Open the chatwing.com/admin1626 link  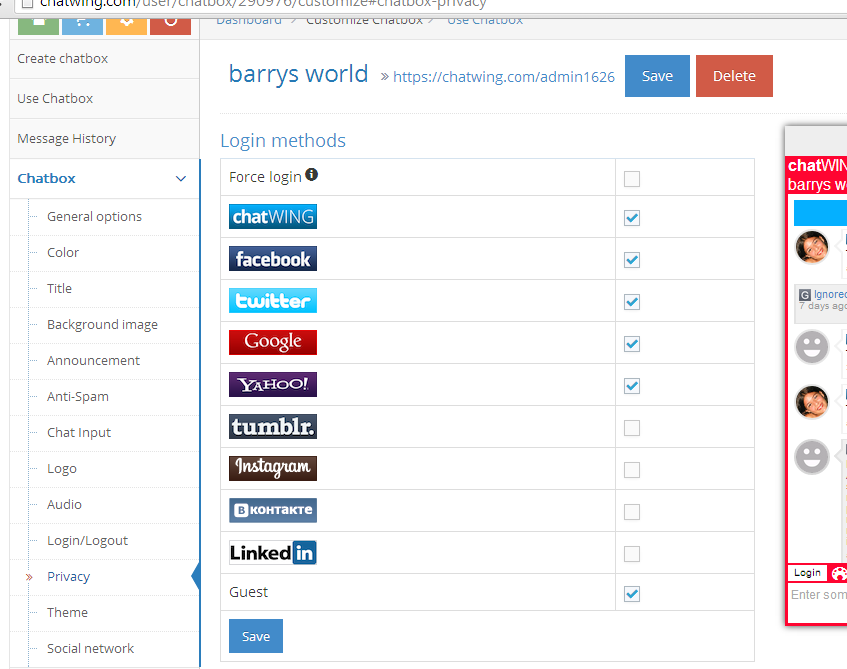coord(503,77)
